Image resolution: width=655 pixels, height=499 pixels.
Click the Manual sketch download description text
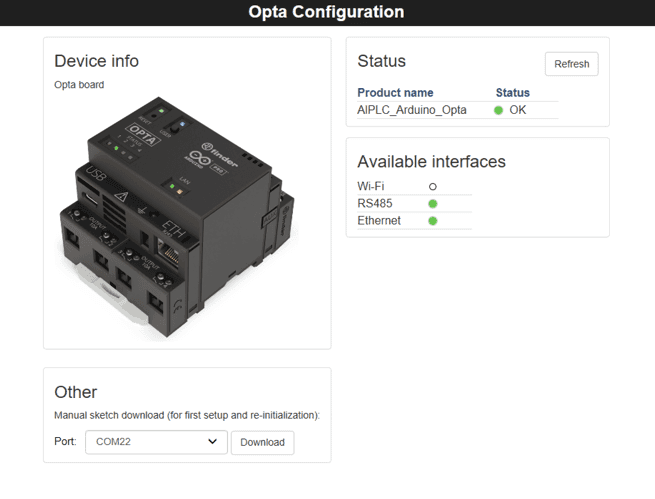187,415
